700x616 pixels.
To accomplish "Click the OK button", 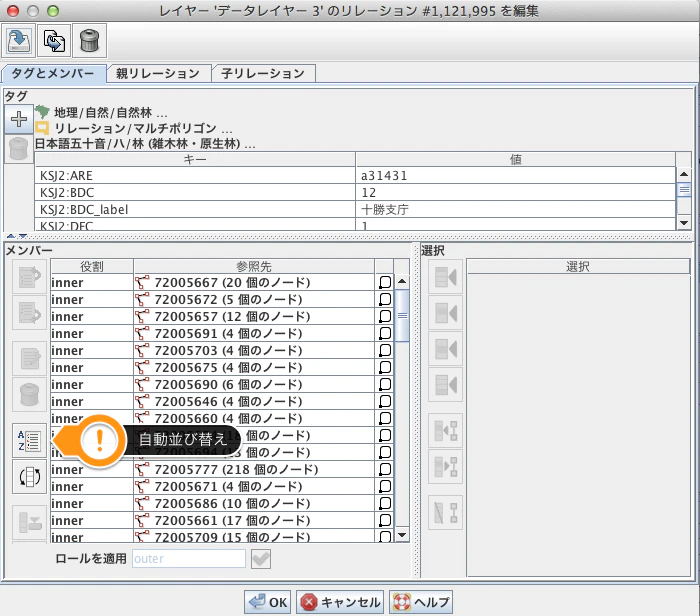I will click(x=268, y=602).
